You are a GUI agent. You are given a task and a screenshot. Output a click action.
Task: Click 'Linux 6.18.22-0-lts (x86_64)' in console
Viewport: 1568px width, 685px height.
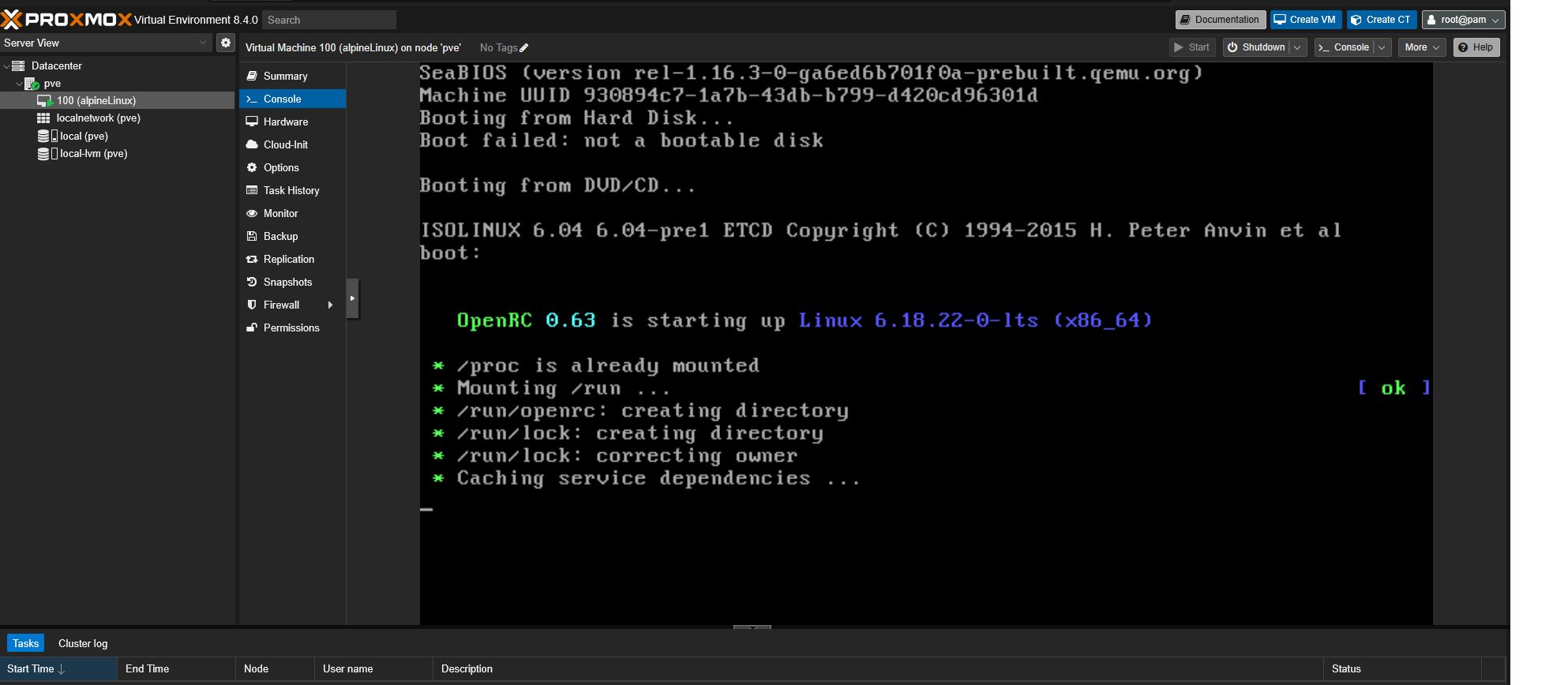pyautogui.click(x=976, y=320)
